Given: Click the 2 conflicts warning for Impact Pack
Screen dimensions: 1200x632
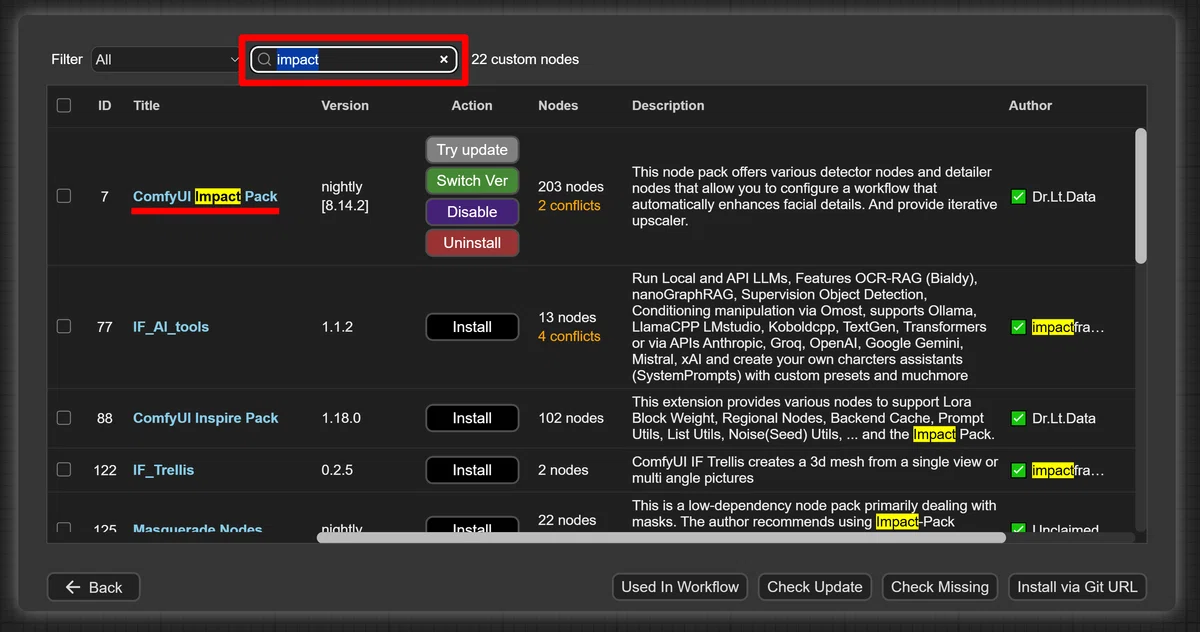Looking at the screenshot, I should (x=569, y=206).
